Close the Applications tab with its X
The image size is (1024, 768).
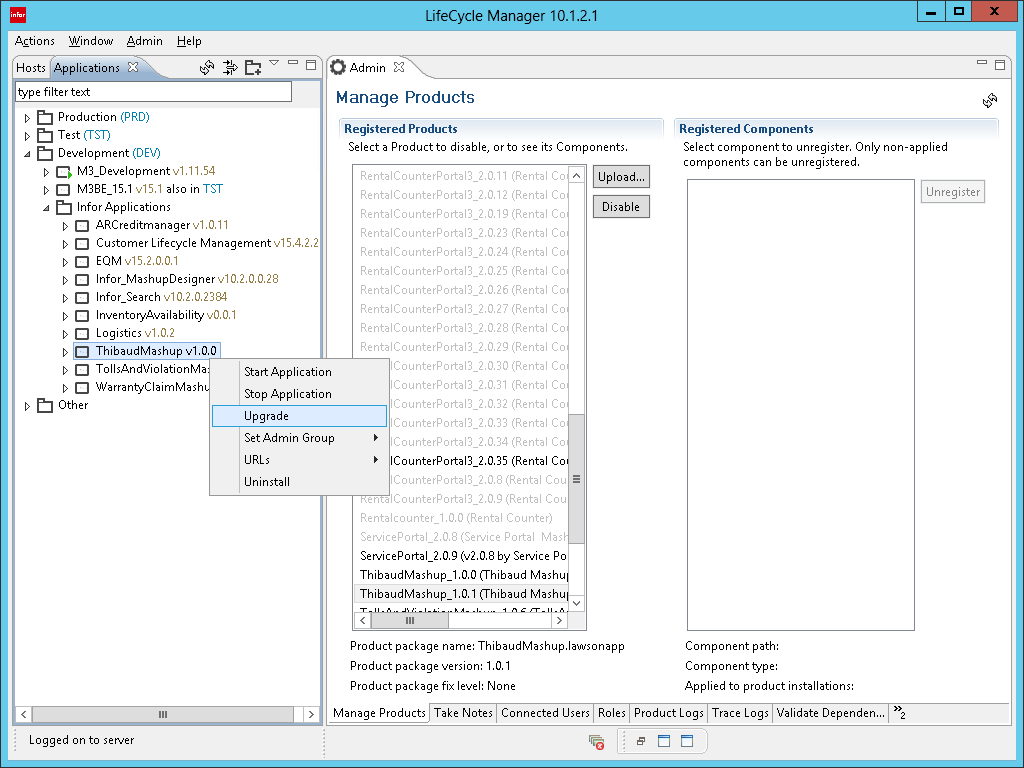[133, 67]
